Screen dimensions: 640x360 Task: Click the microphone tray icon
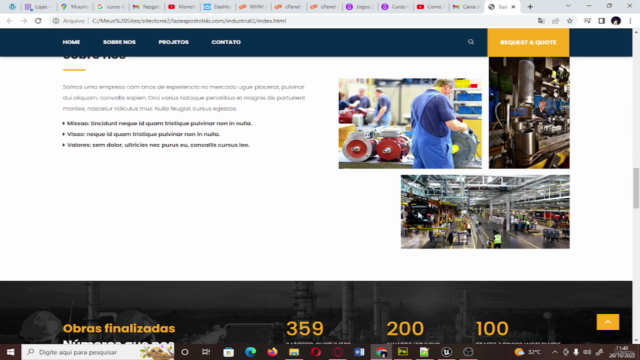pos(576,352)
